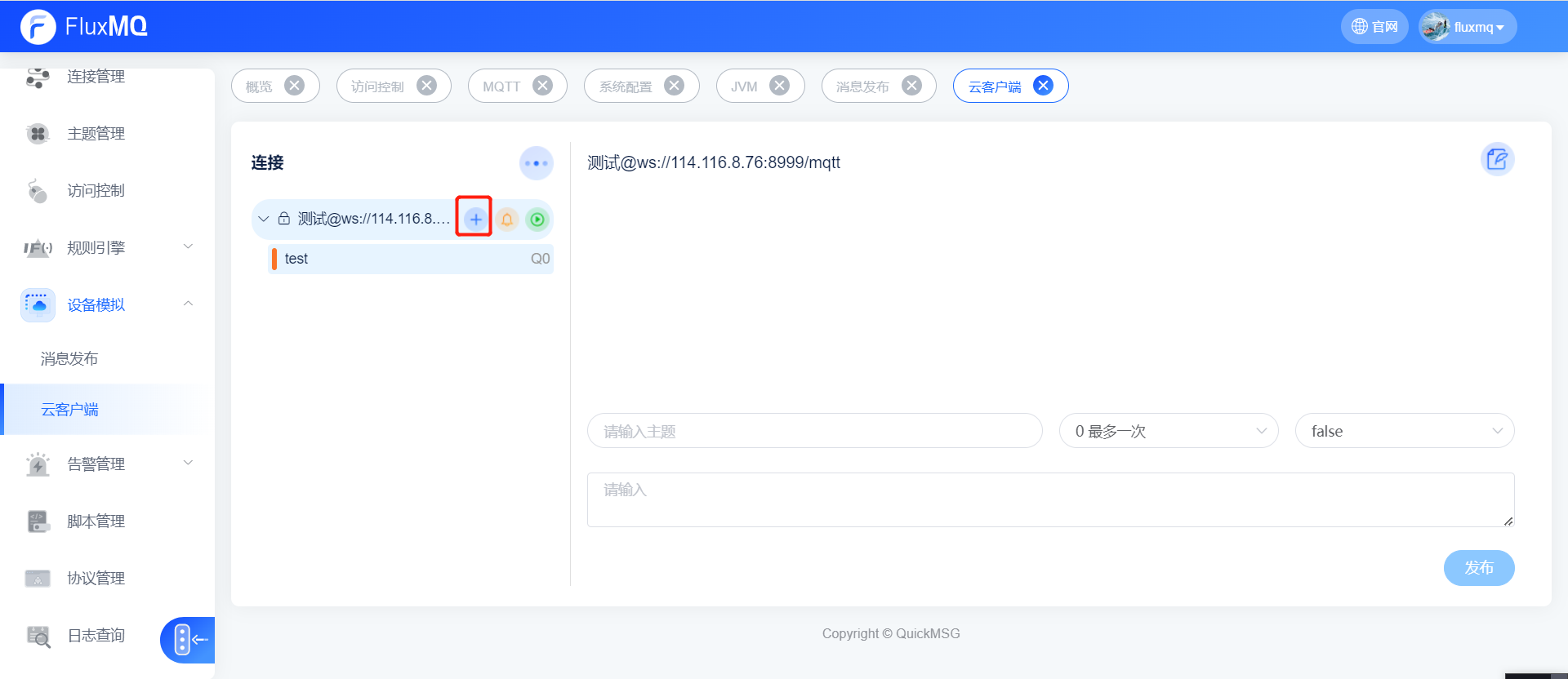Open the QoS dropdown showing 0 最多一次
Image resolution: width=1568 pixels, height=679 pixels.
click(1168, 431)
